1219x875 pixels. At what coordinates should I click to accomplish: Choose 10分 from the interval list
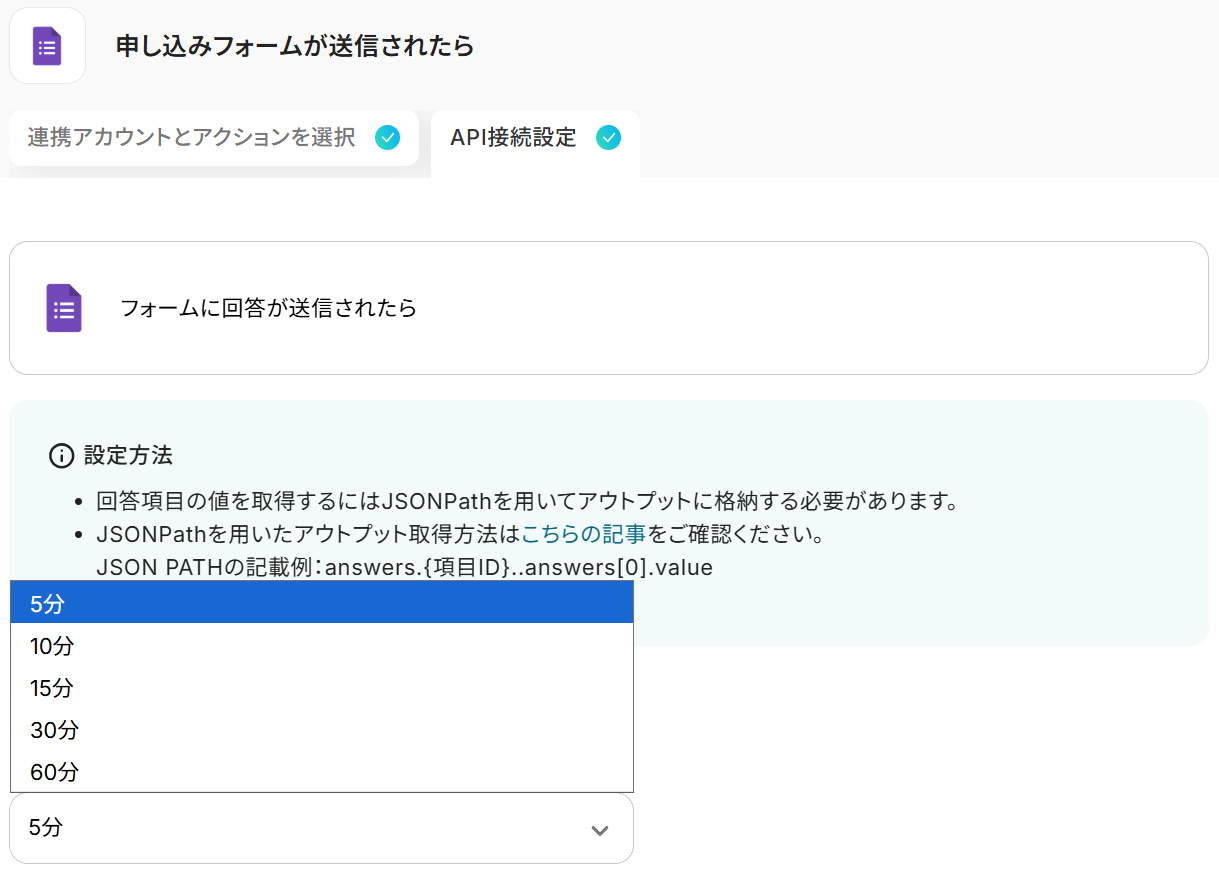point(321,646)
